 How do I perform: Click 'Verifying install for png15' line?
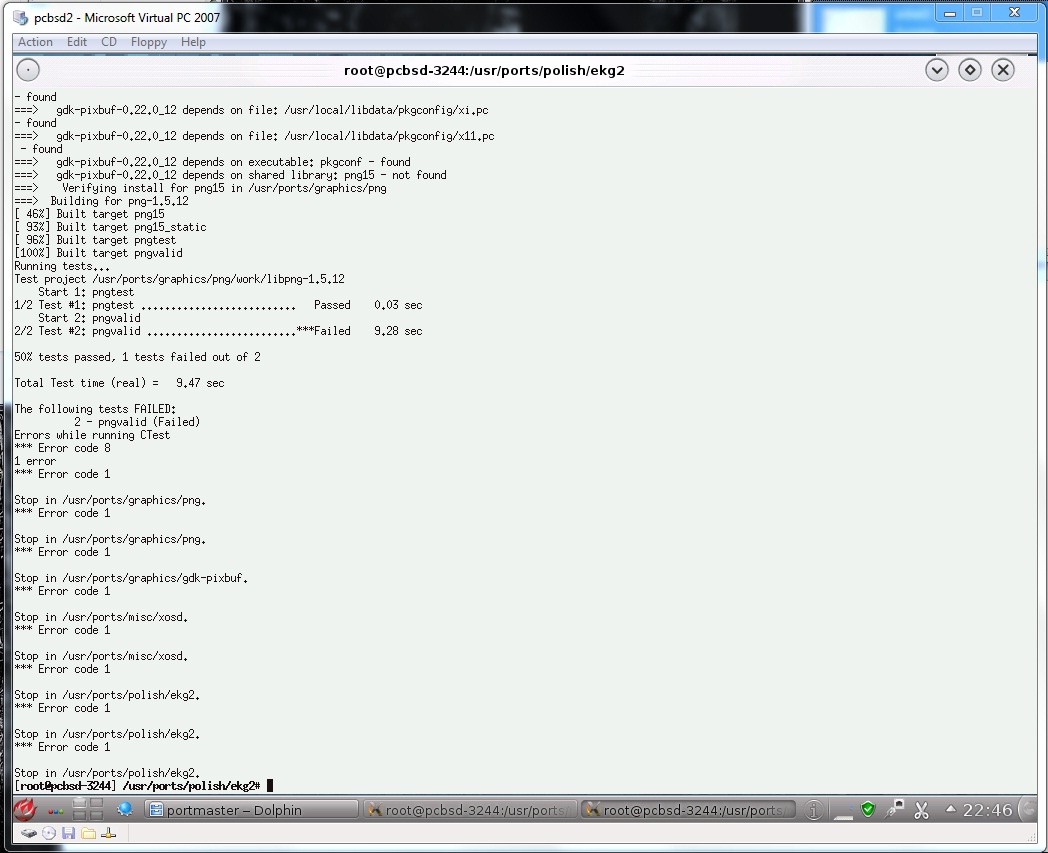pyautogui.click(x=201, y=188)
